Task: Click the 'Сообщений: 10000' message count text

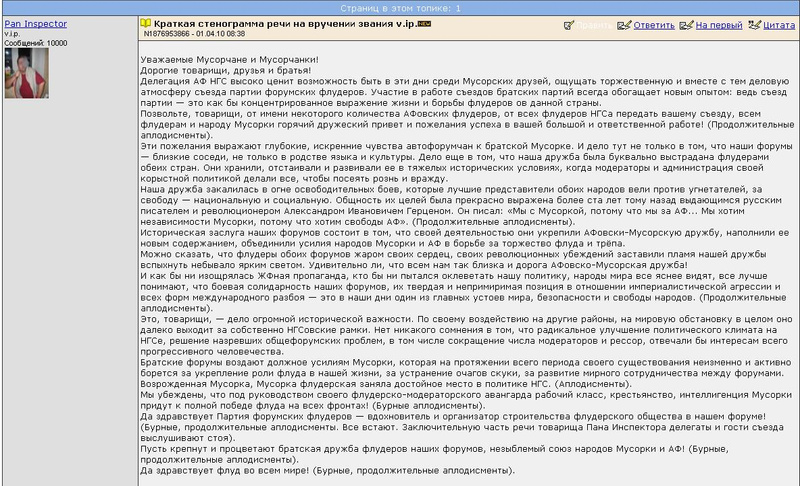Action: (x=36, y=43)
